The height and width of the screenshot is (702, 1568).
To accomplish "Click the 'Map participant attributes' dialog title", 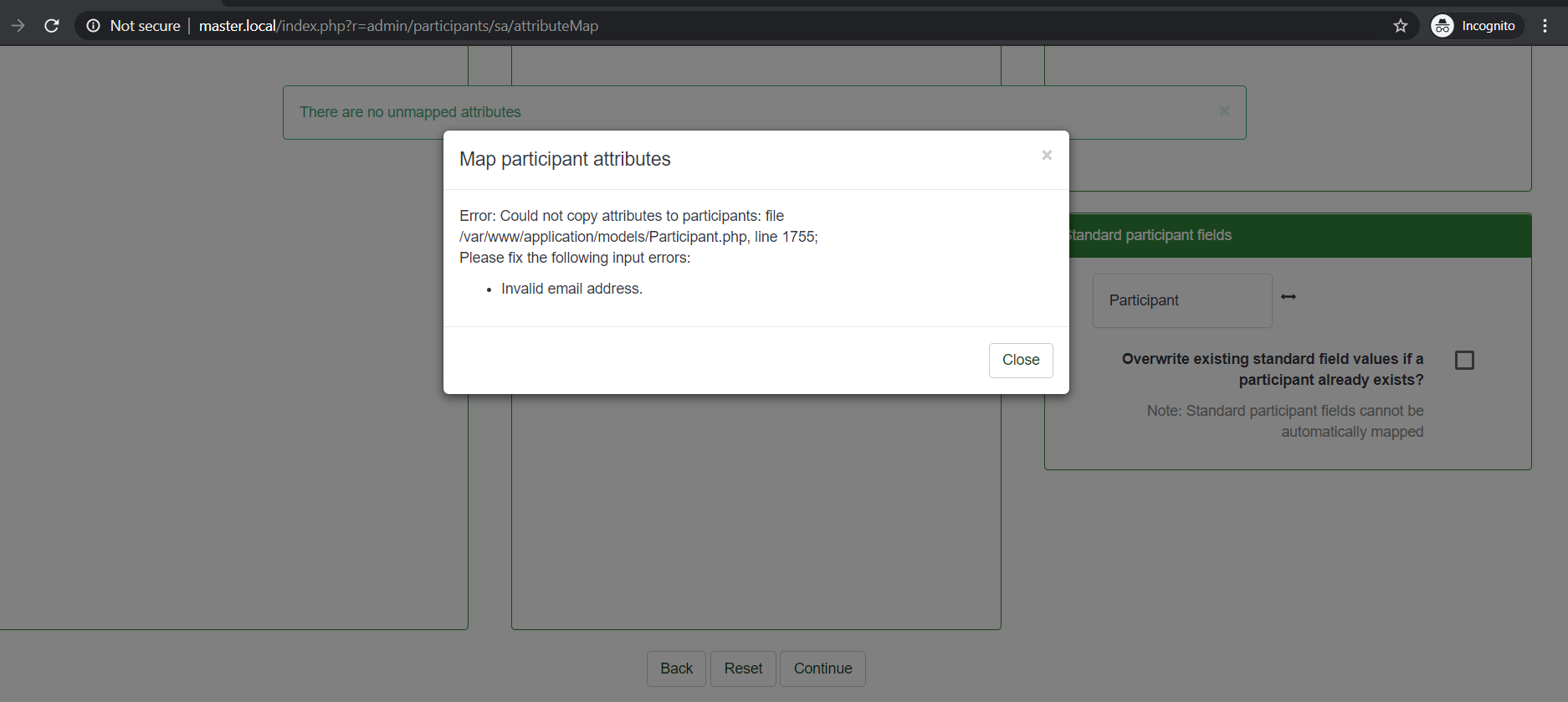I will tap(565, 159).
